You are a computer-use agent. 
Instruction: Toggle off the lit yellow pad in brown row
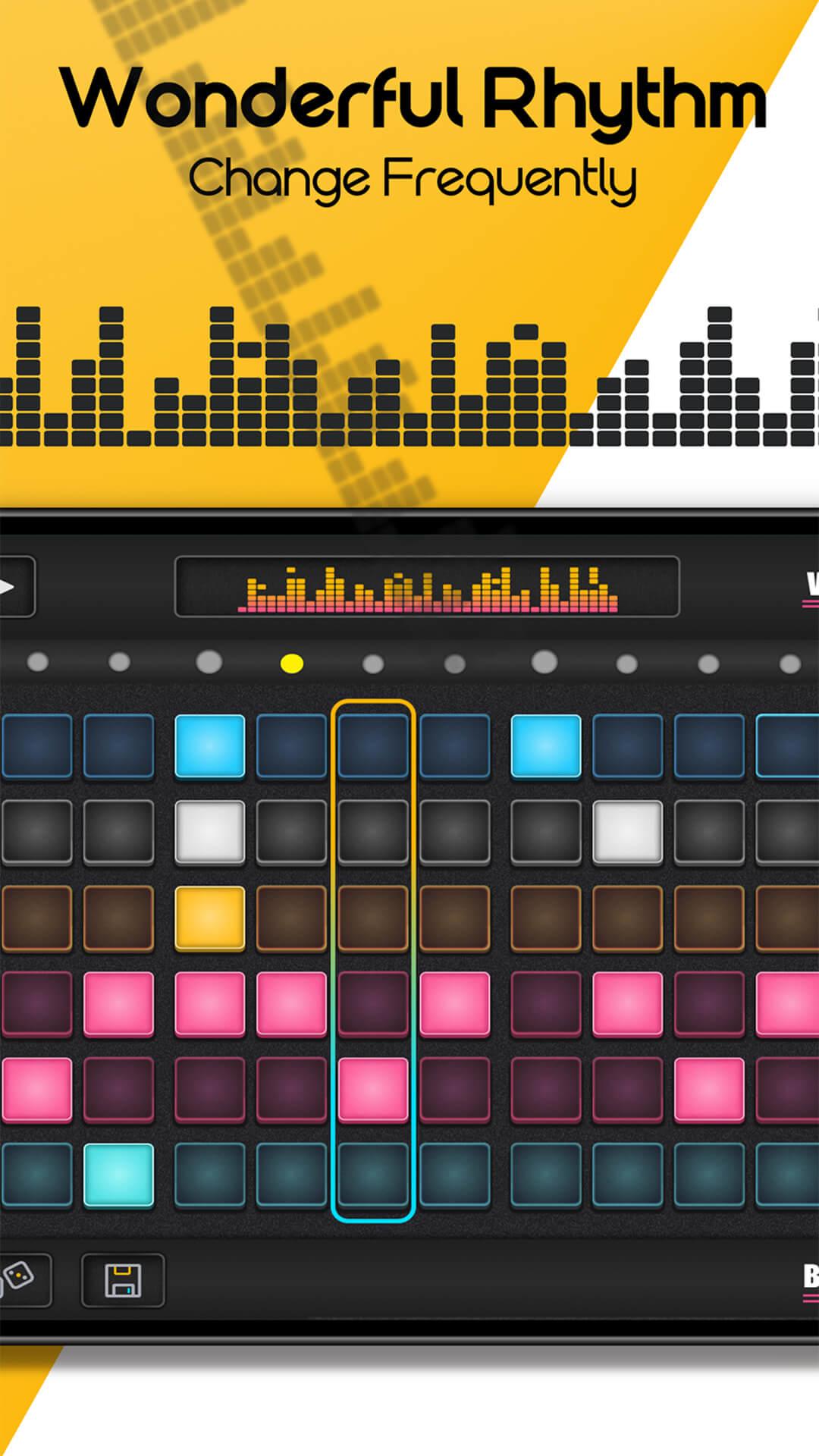[x=210, y=918]
